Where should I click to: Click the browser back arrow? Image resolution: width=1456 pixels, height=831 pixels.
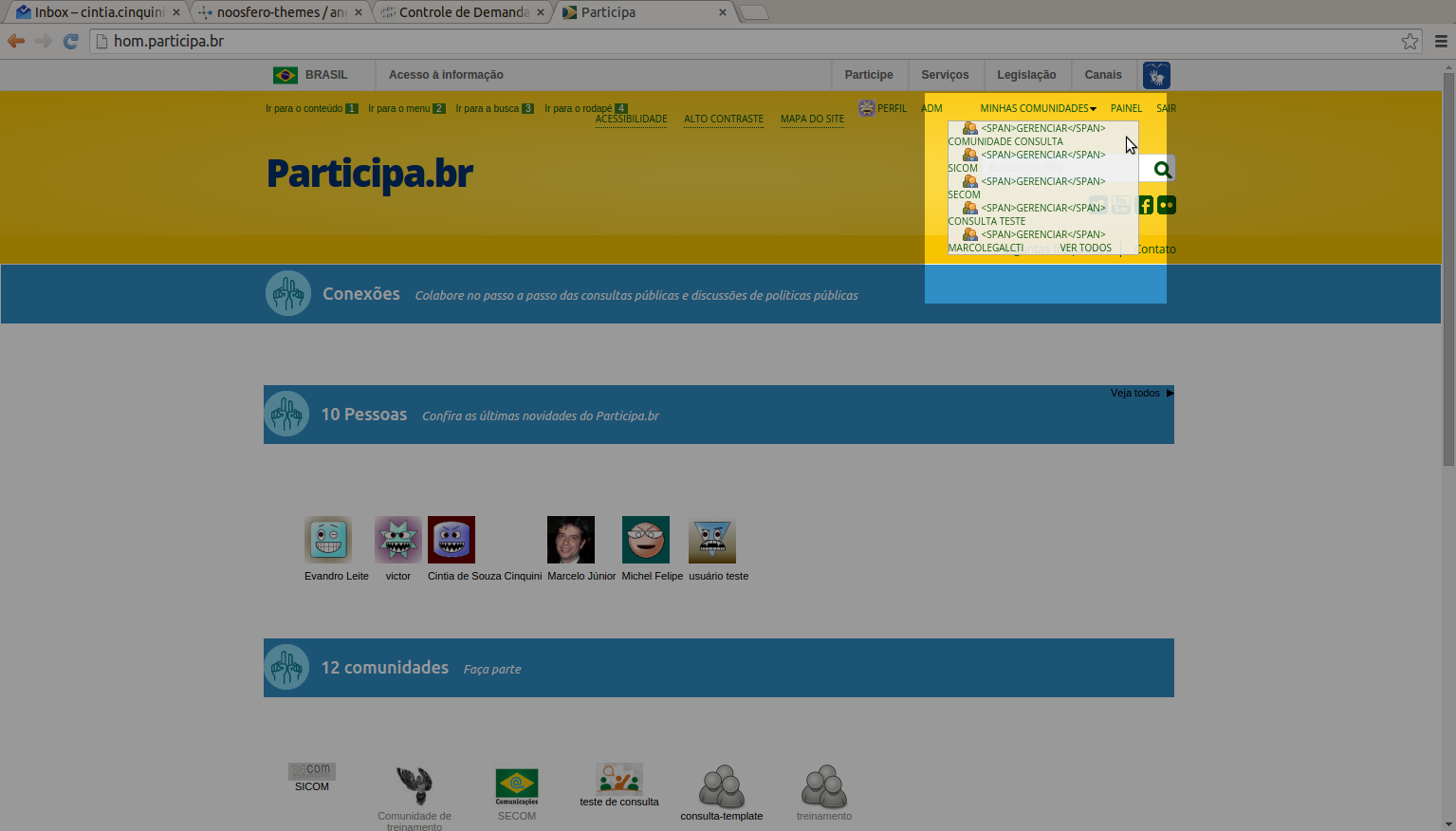16,41
